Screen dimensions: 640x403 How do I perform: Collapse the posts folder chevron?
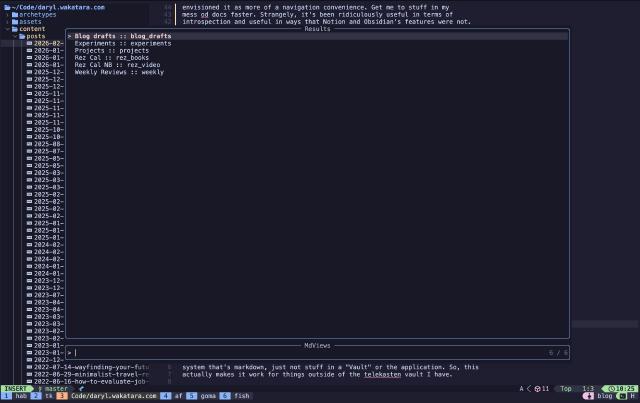point(15,36)
